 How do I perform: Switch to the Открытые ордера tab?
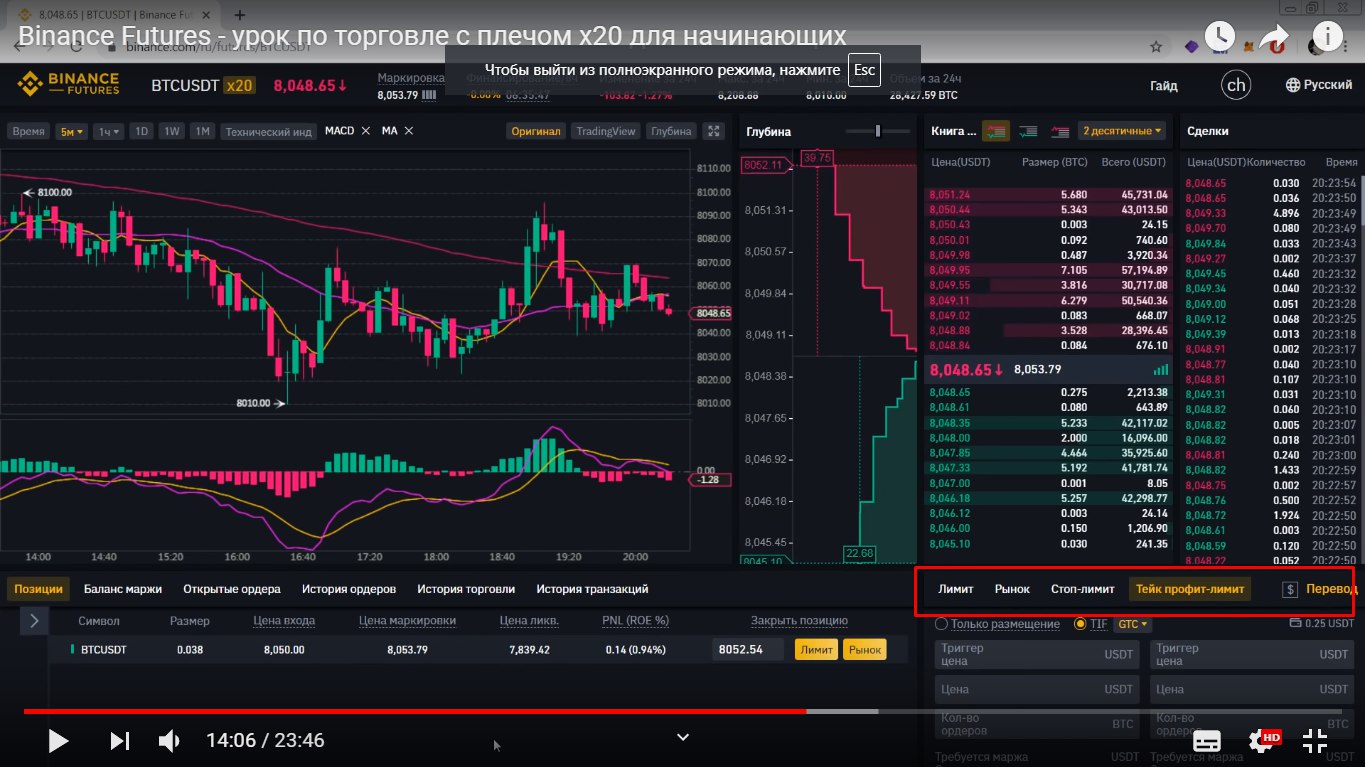pos(232,589)
